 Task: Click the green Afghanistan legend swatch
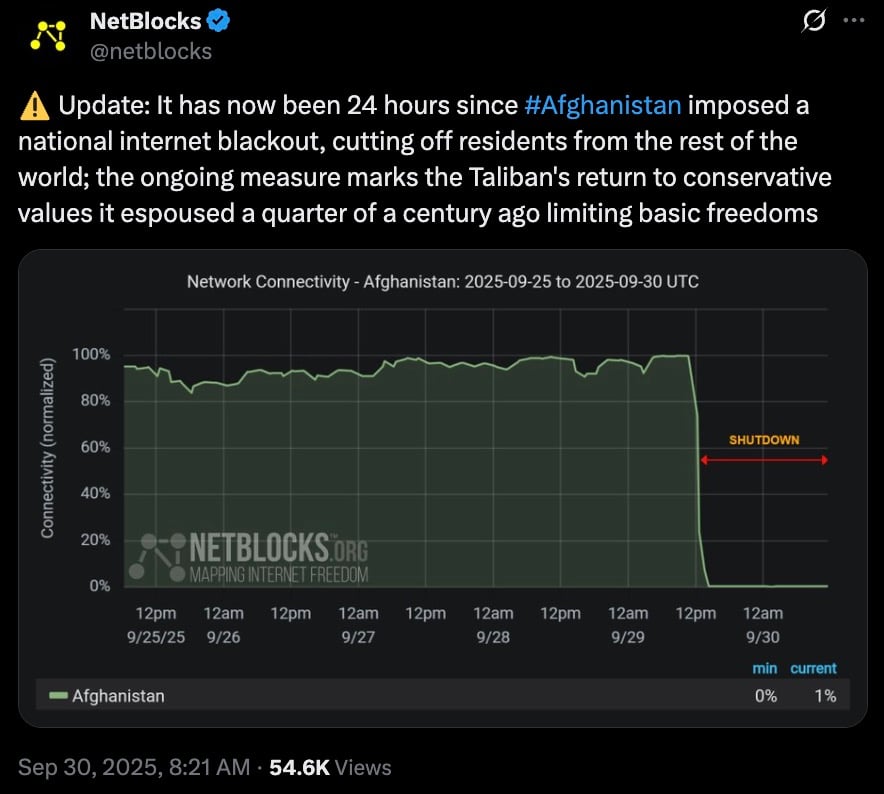point(58,696)
